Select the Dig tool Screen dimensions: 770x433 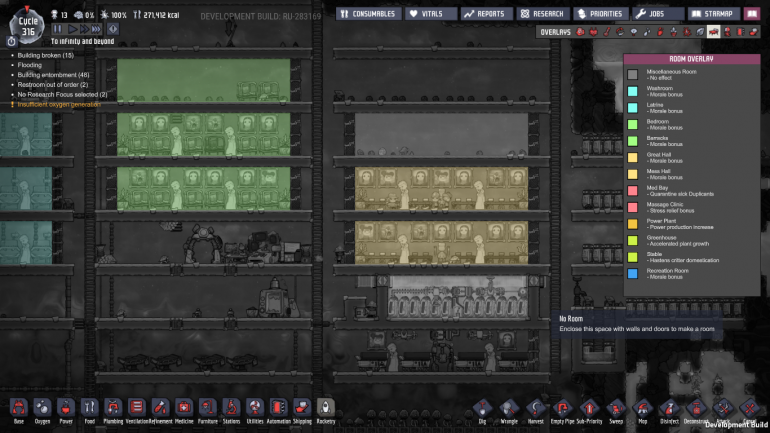pyautogui.click(x=482, y=409)
